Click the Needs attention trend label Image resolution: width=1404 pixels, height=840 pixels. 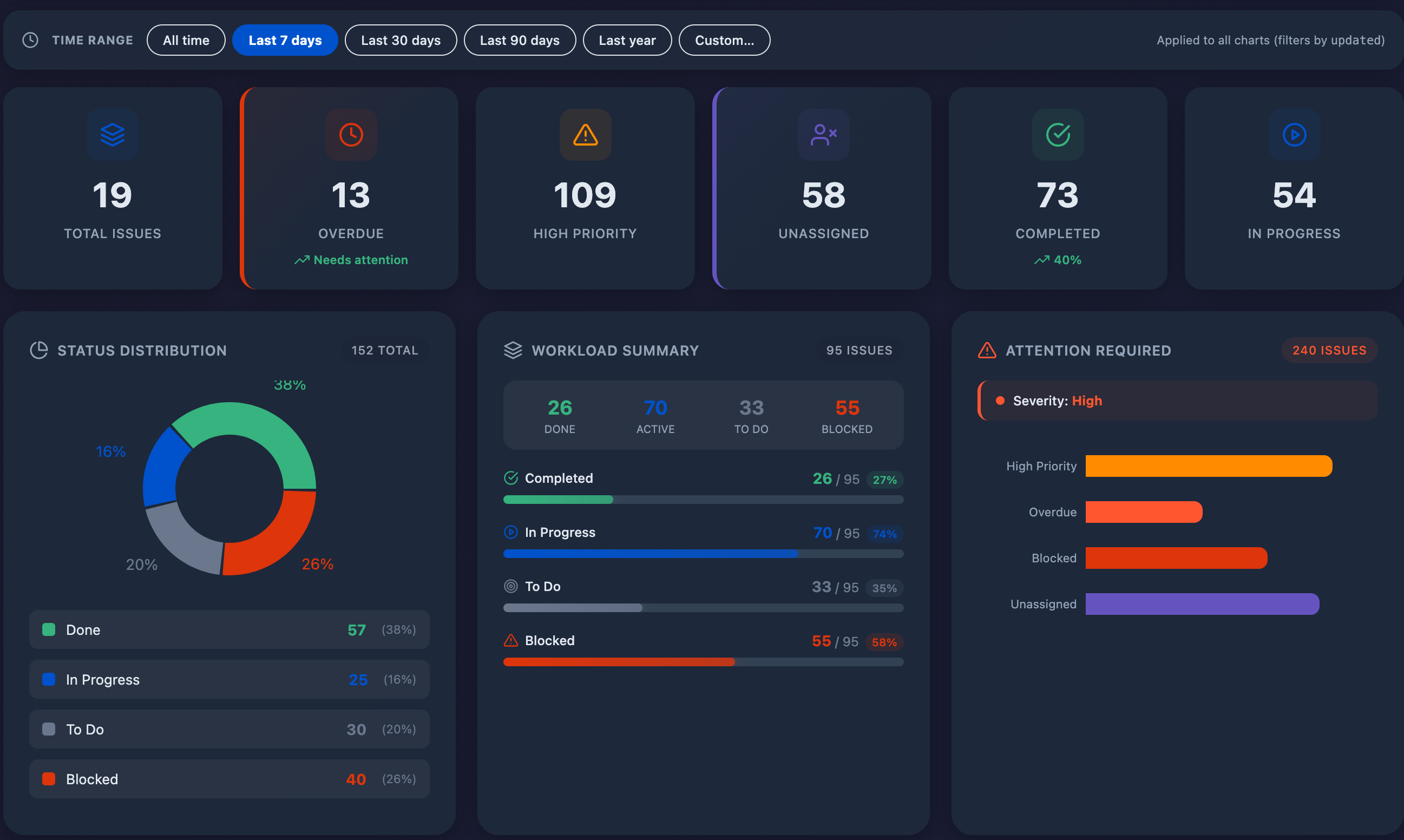pyautogui.click(x=351, y=260)
